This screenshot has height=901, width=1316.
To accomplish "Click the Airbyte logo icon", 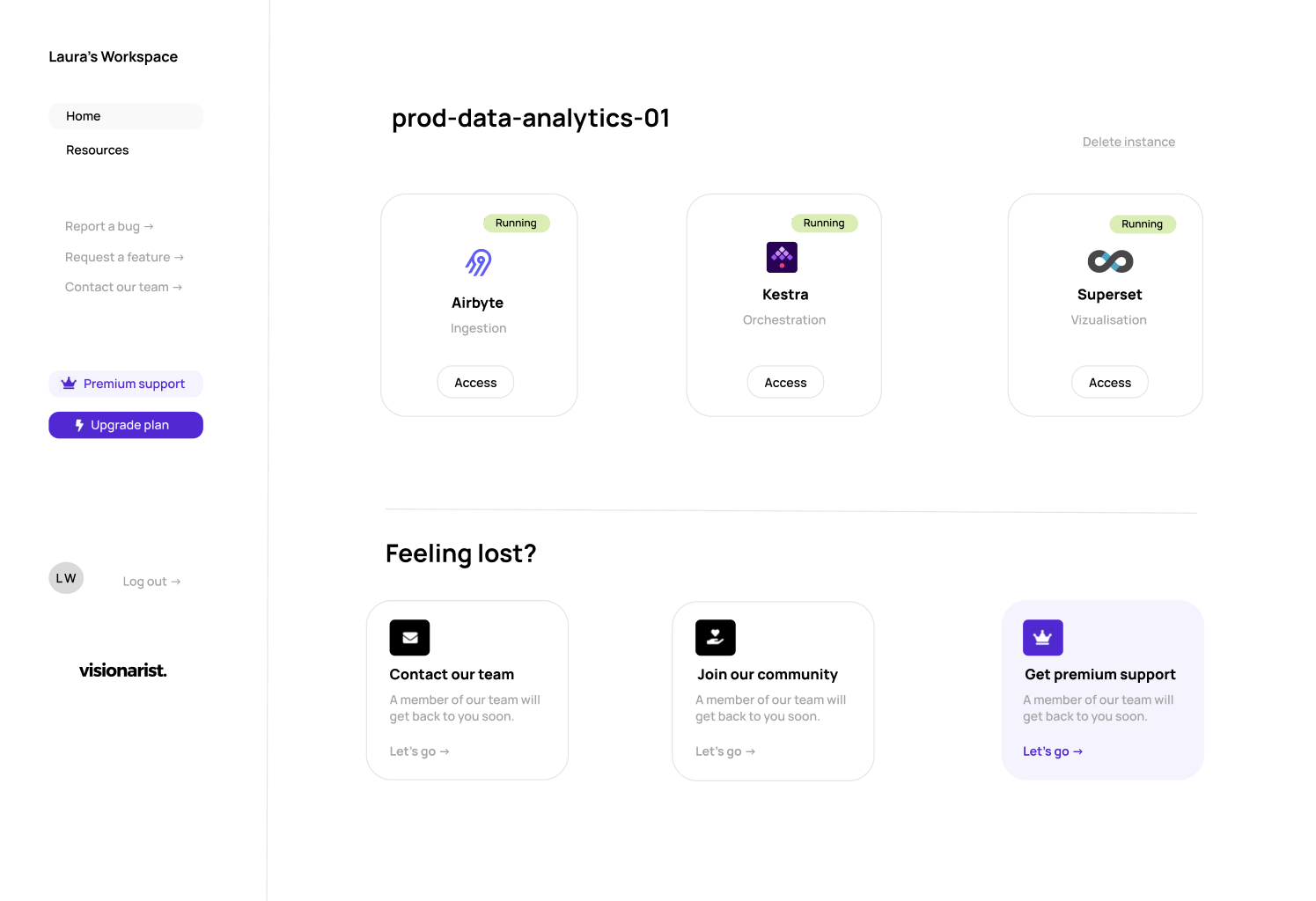I will click(479, 262).
